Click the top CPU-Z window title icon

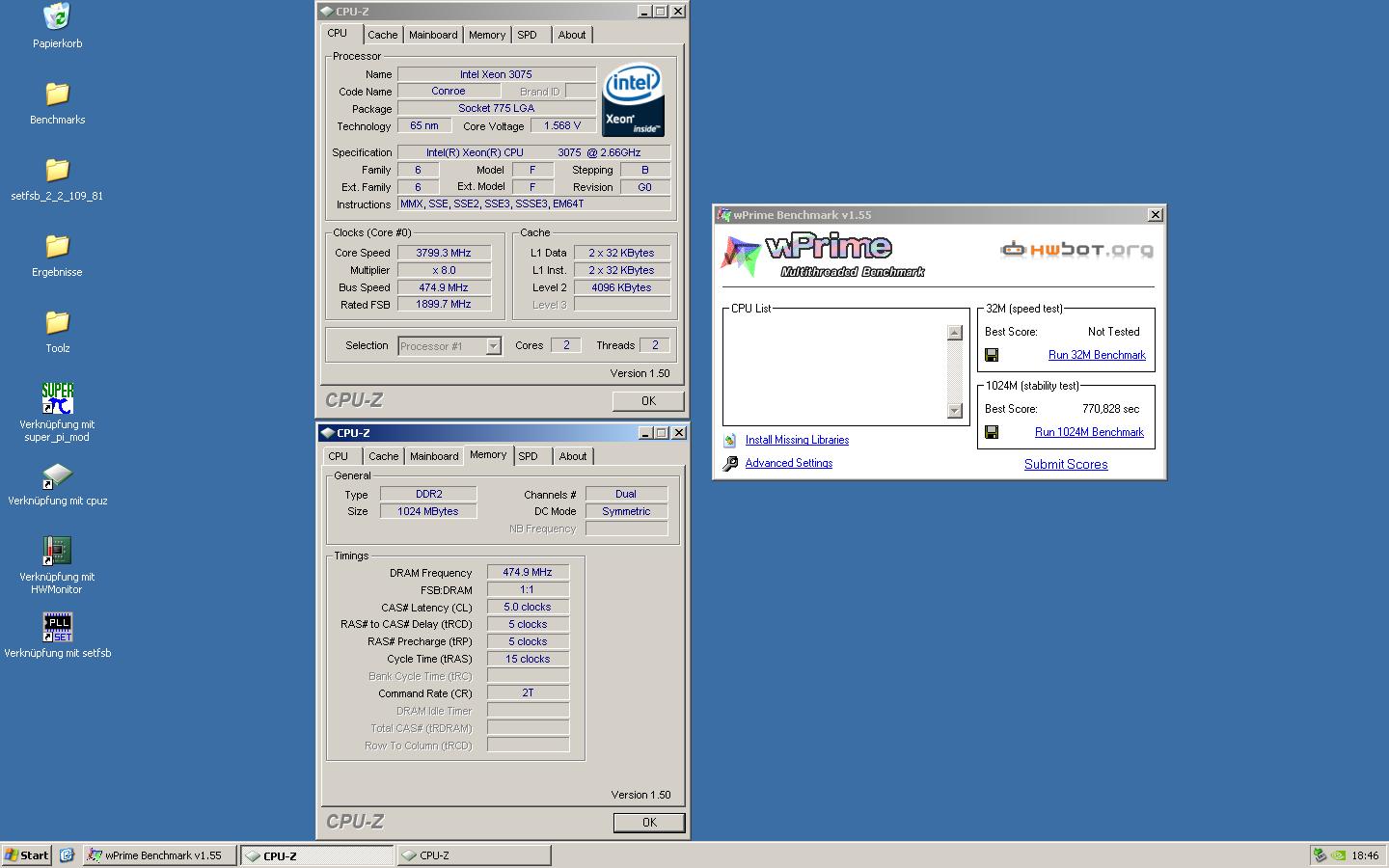pyautogui.click(x=327, y=12)
